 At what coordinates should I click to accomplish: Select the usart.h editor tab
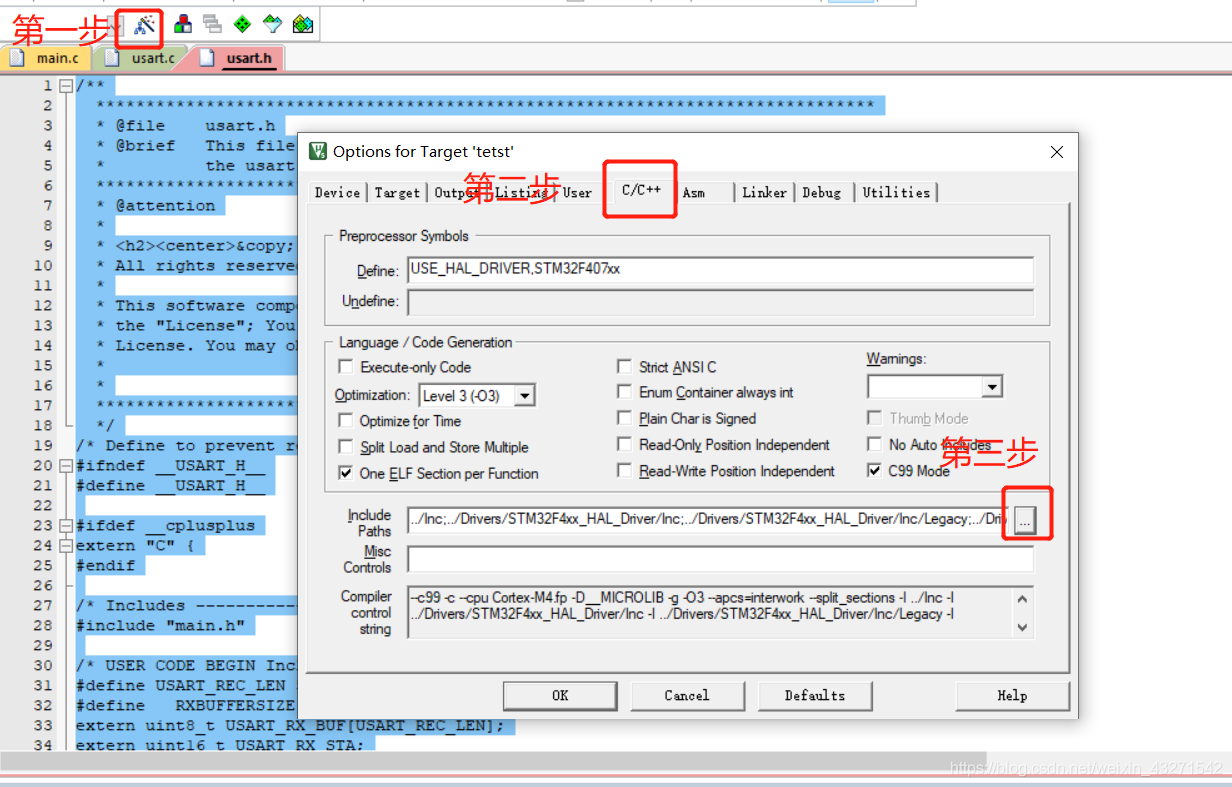point(239,58)
